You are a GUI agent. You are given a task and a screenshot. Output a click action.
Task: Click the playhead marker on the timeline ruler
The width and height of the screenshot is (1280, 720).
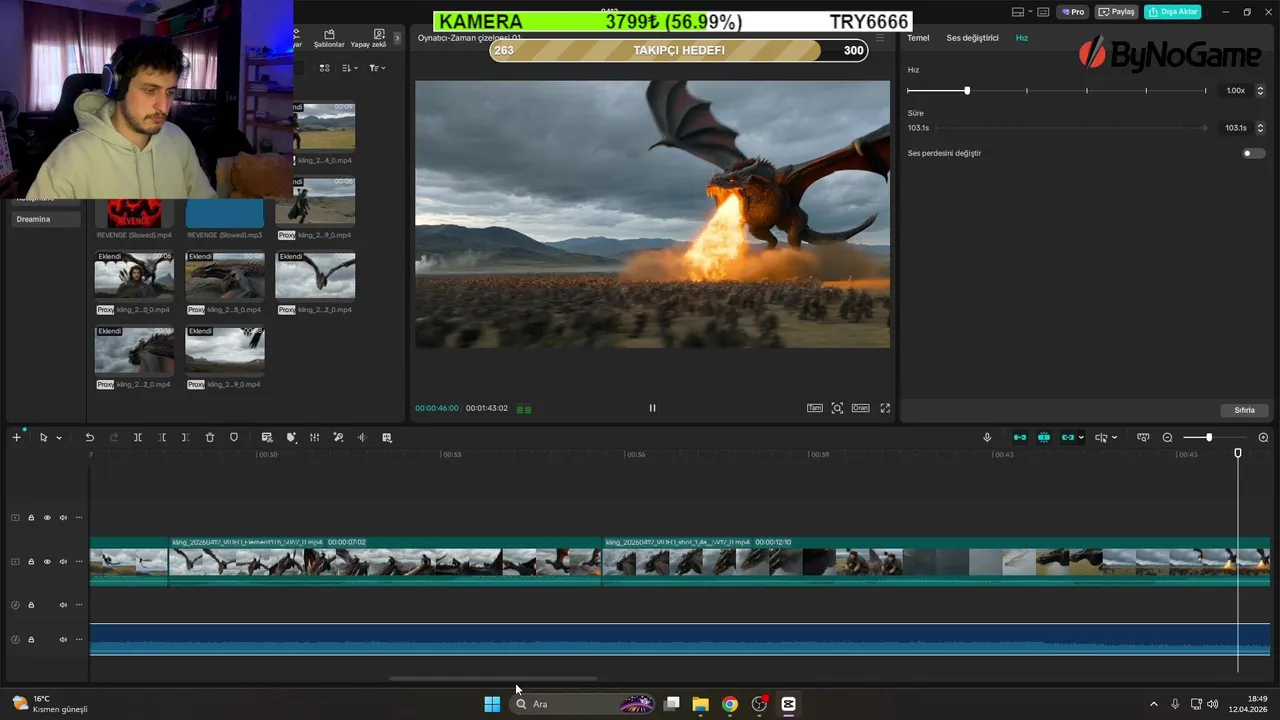(1237, 454)
